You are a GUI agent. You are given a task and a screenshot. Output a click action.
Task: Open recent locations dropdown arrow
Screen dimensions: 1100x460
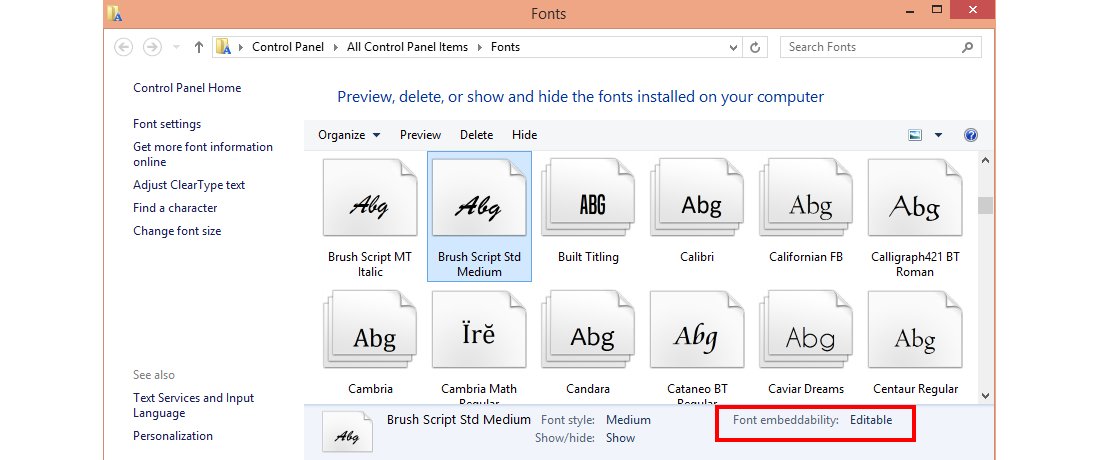[x=176, y=47]
